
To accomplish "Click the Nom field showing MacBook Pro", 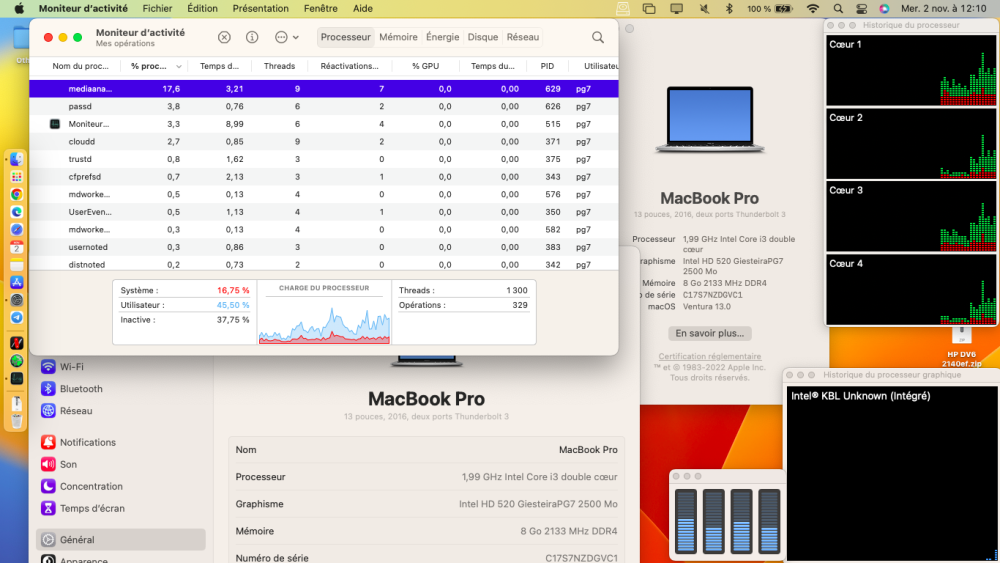I will pyautogui.click(x=426, y=450).
